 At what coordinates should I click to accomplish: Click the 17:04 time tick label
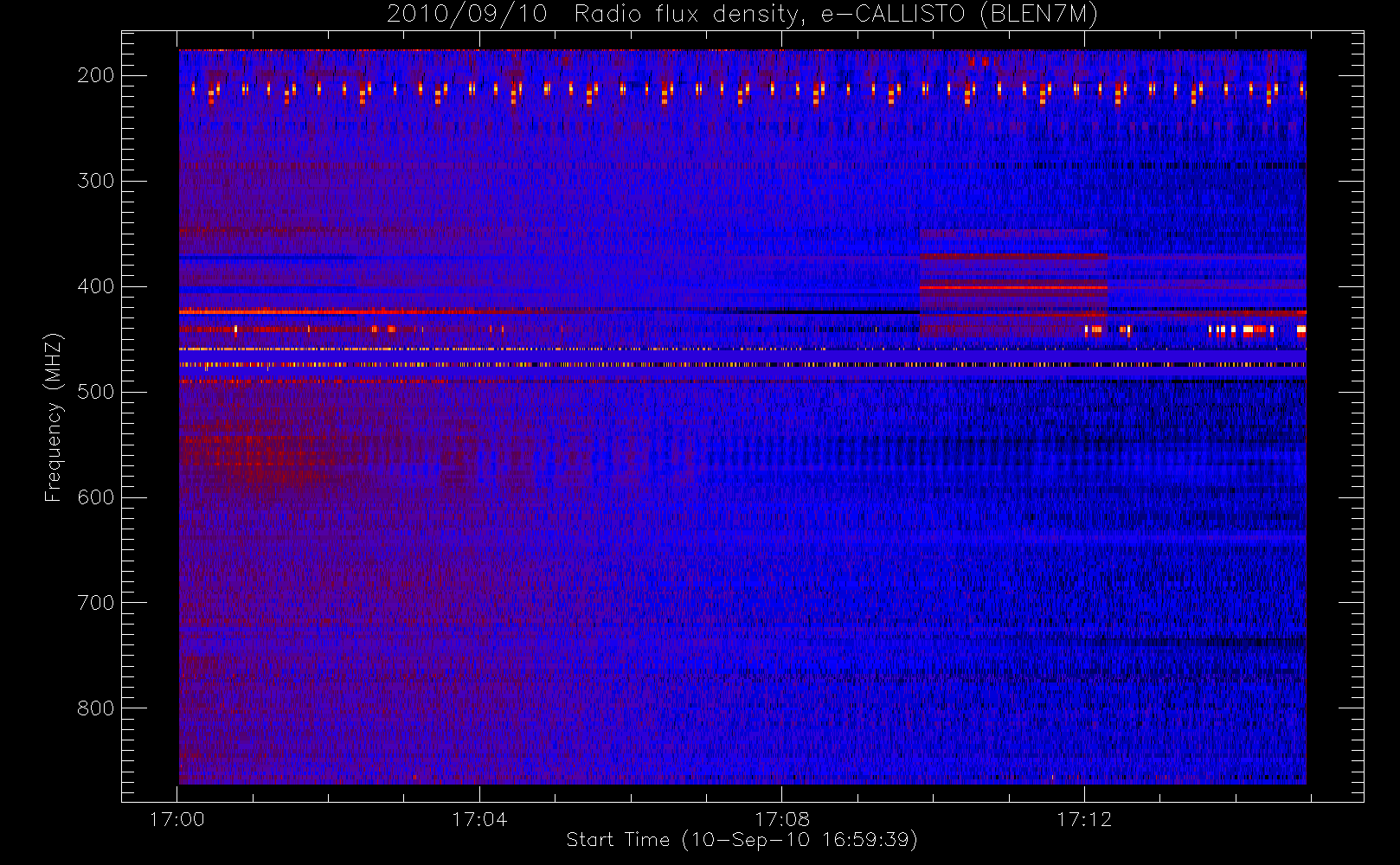click(479, 819)
